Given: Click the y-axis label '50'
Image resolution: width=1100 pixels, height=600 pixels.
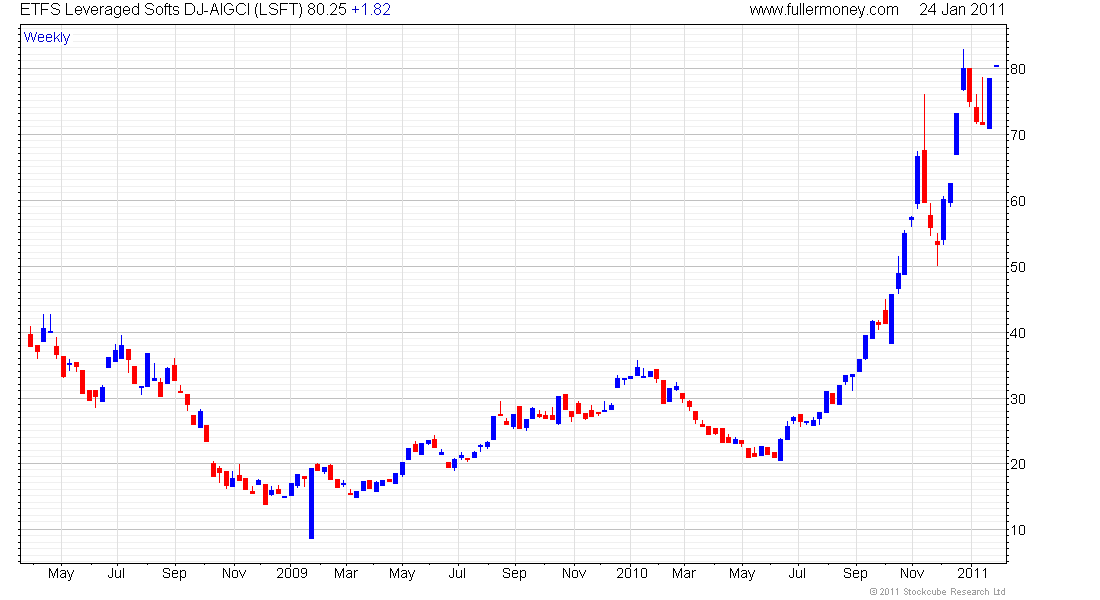Looking at the screenshot, I should click(1017, 267).
